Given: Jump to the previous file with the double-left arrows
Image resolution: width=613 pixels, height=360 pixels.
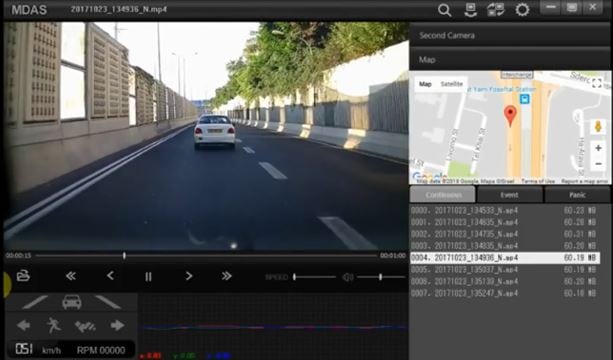Looking at the screenshot, I should (x=71, y=276).
